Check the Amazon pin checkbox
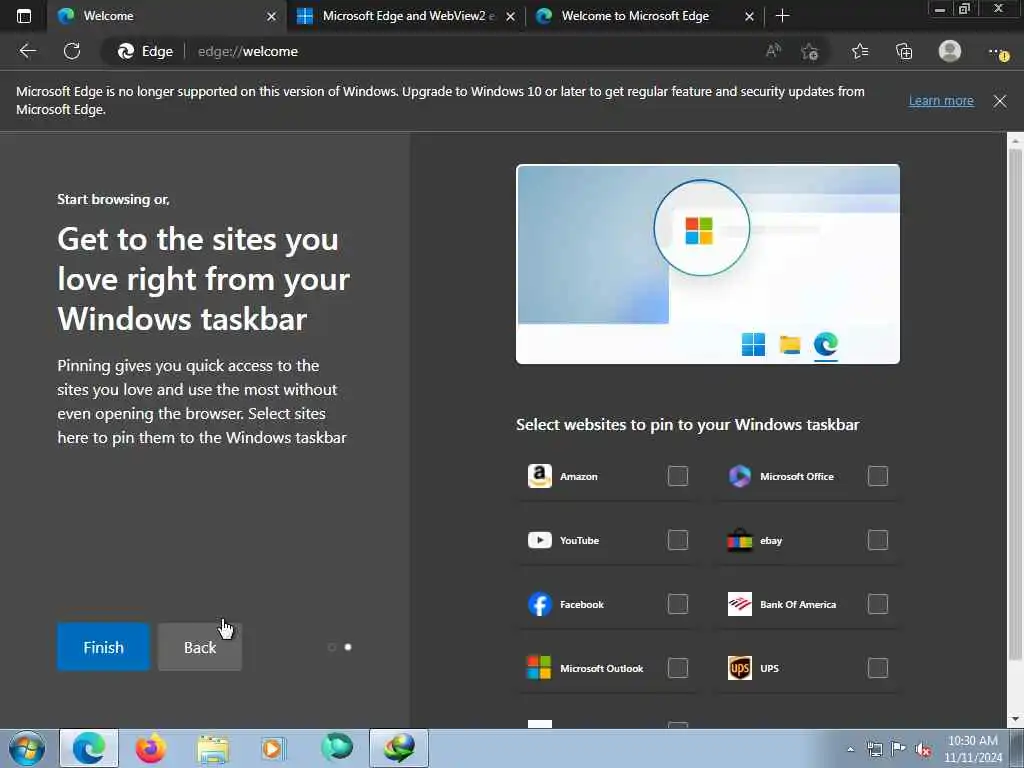This screenshot has width=1024, height=768. [x=678, y=476]
